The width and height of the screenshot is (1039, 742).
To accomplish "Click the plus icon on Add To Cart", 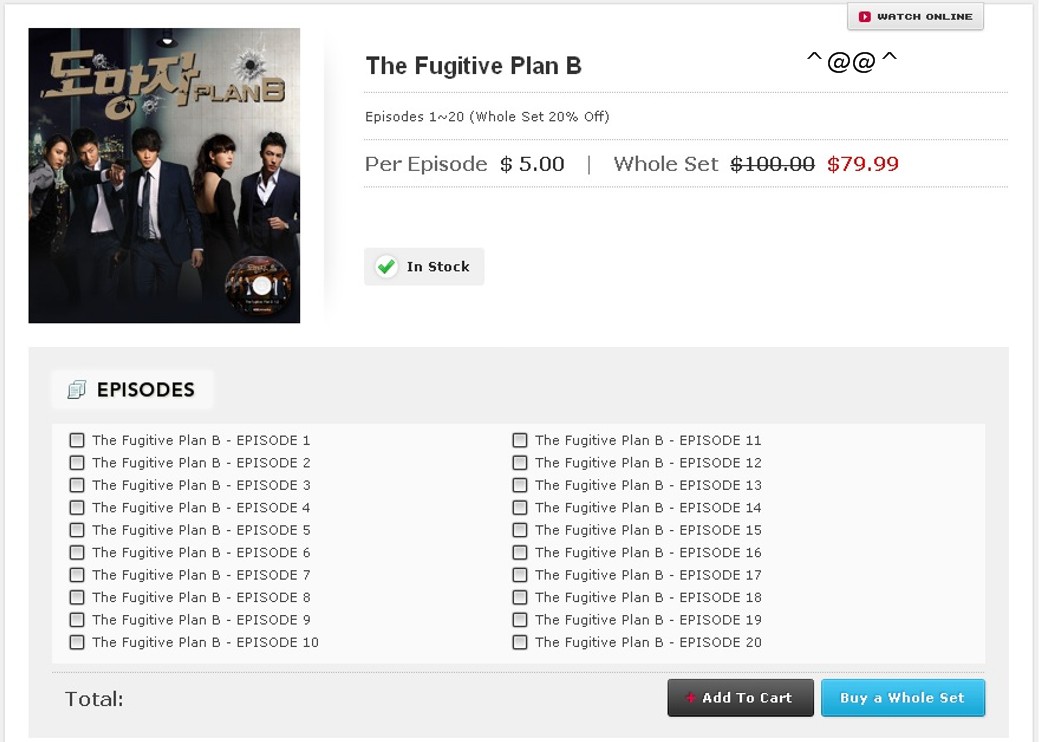I will pos(690,698).
